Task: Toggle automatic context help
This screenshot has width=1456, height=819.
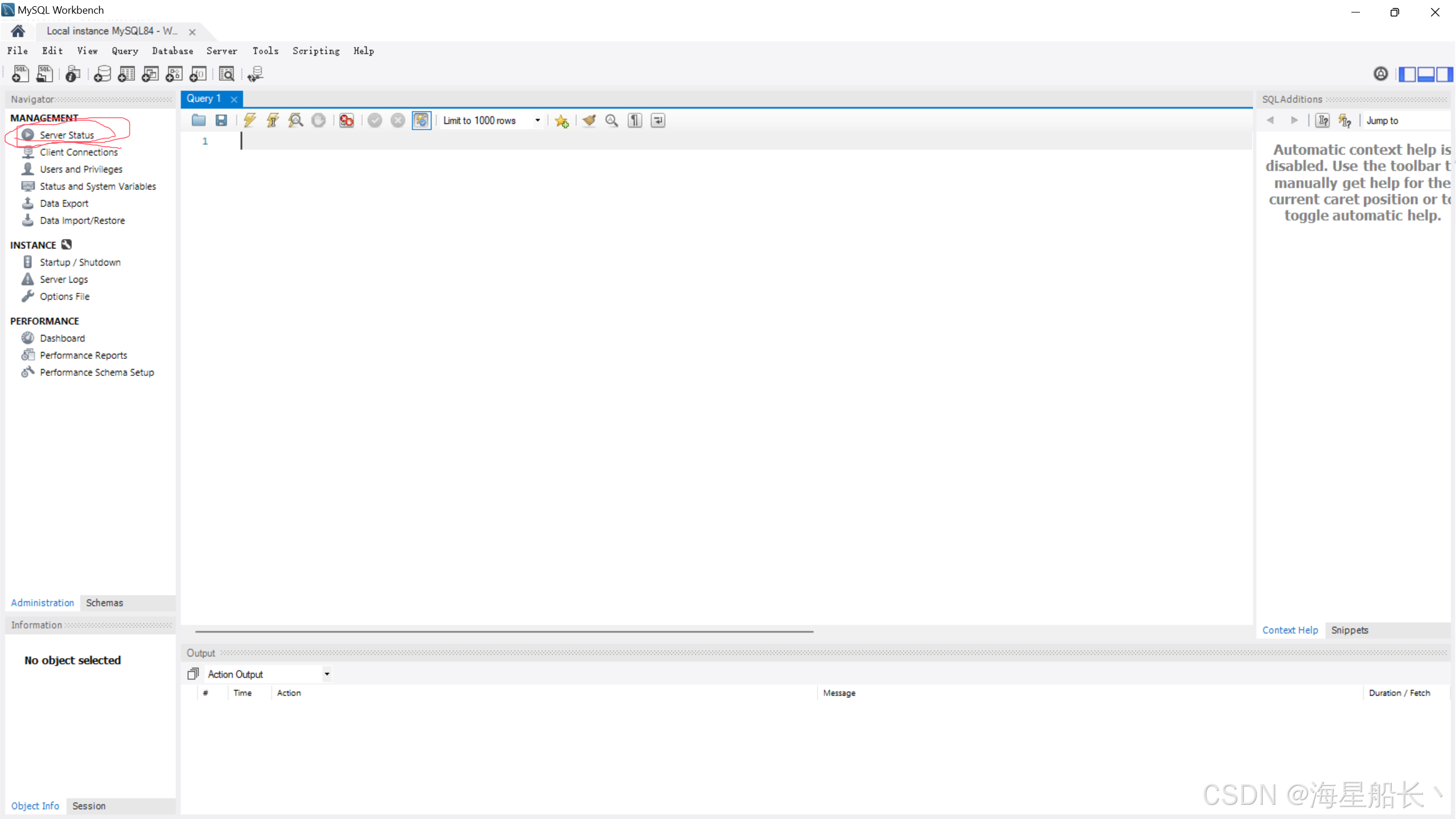Action: [x=1322, y=120]
